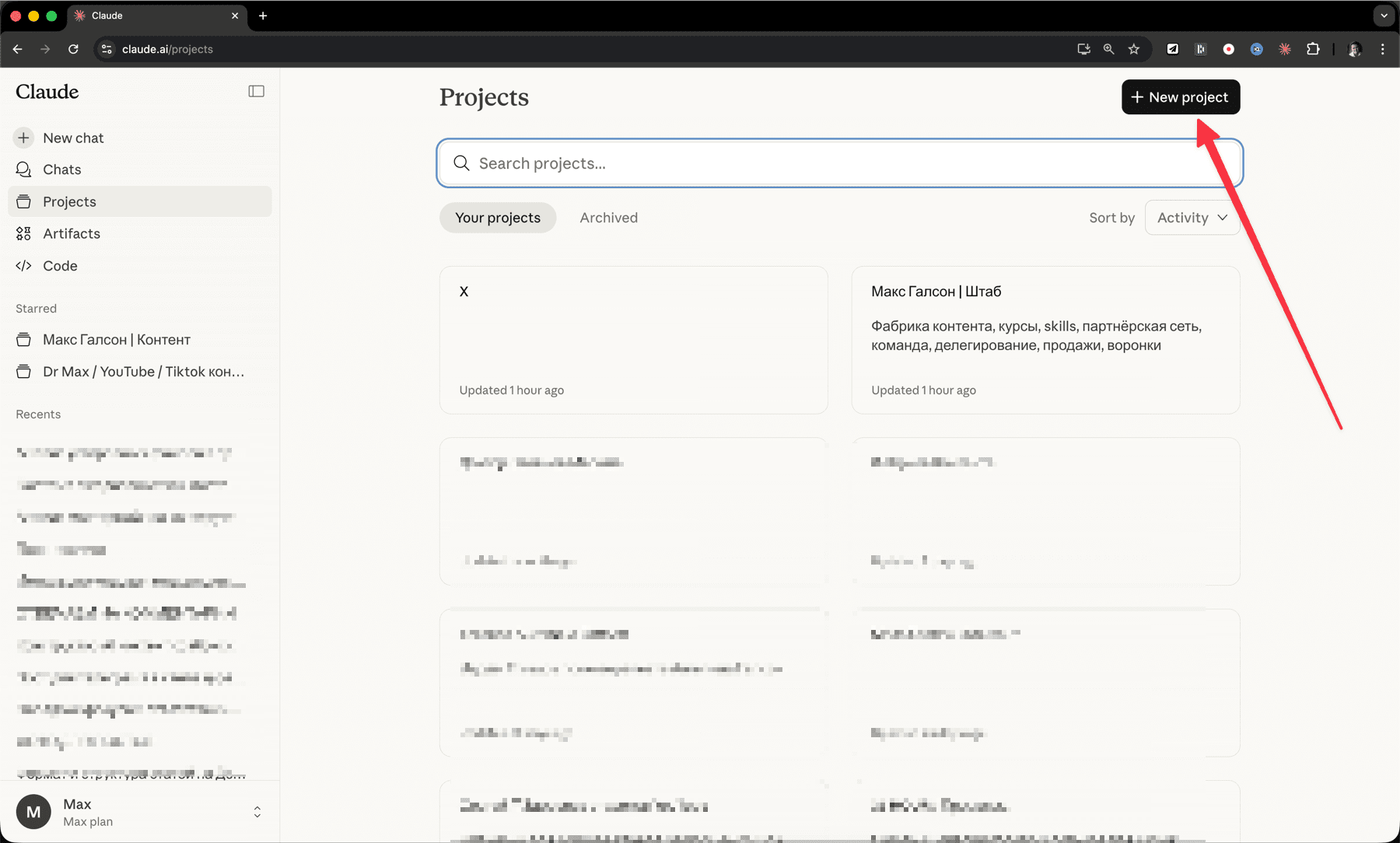Select Code in the sidebar

click(60, 265)
